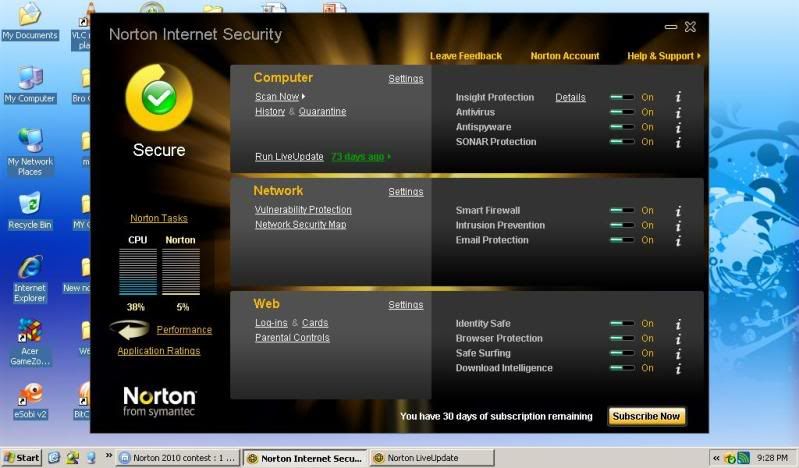Image resolution: width=799 pixels, height=468 pixels.
Task: Toggle Antispyware switch
Action: tap(622, 127)
